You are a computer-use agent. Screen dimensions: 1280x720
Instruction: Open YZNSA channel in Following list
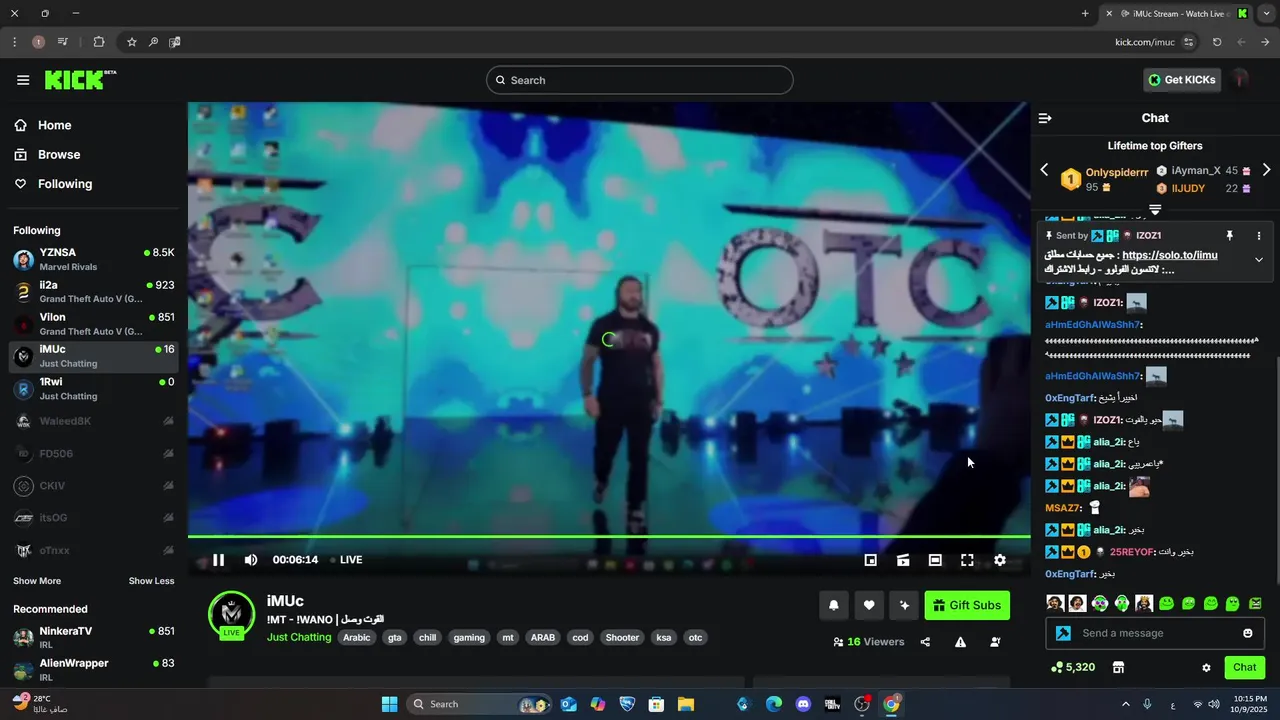point(95,259)
